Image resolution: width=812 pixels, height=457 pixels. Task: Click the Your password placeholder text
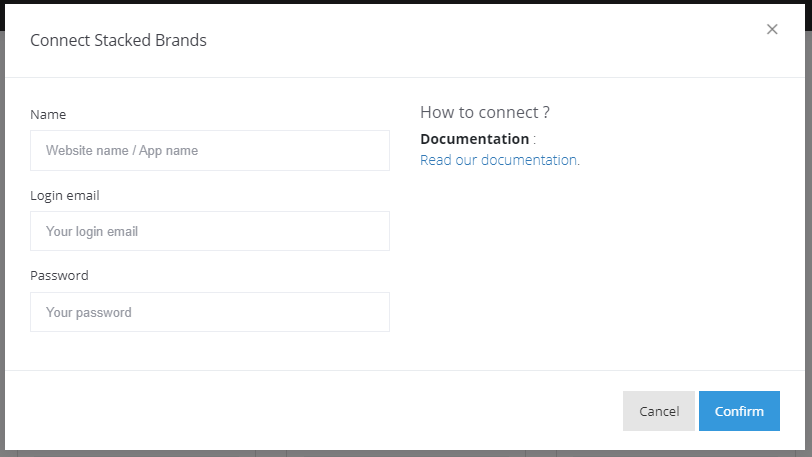coord(89,313)
